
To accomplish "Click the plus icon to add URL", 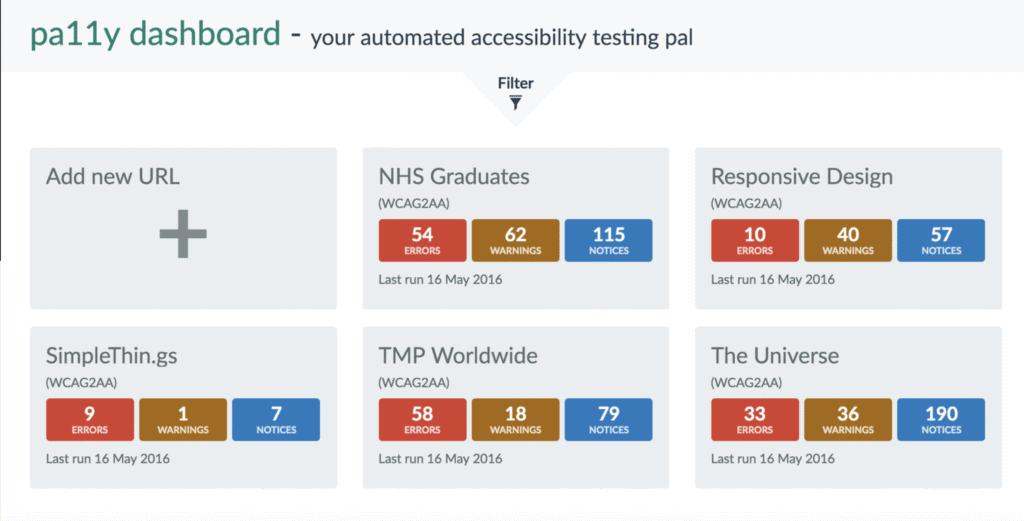I will tap(183, 234).
